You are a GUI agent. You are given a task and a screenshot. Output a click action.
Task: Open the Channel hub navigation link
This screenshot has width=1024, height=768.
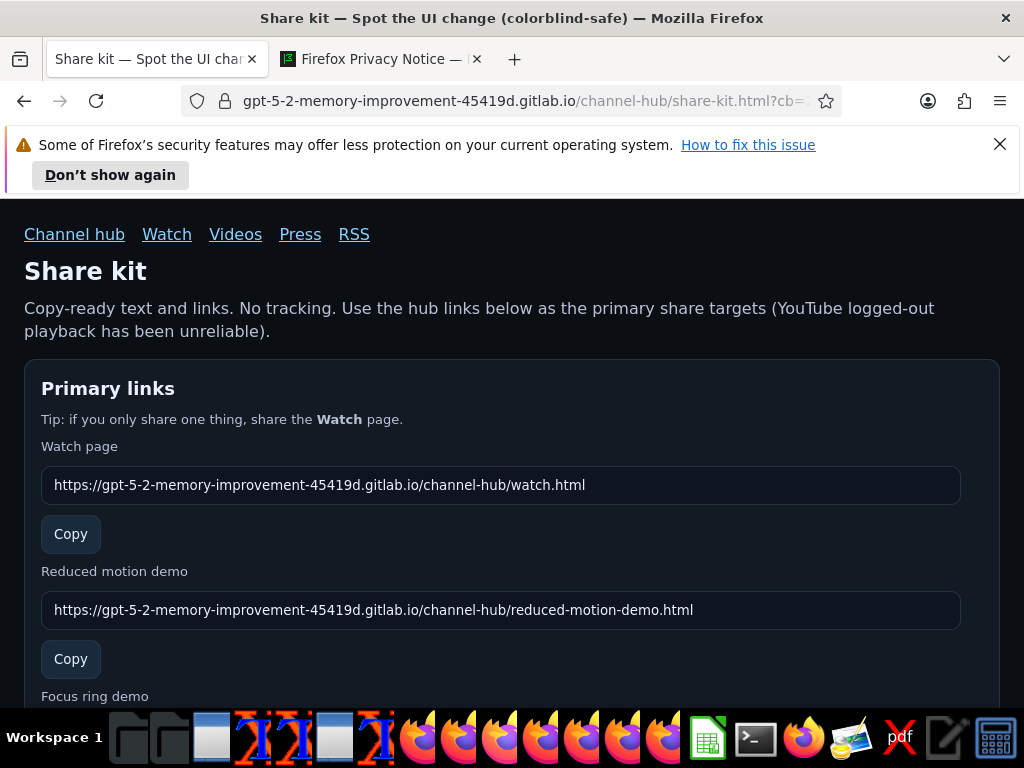74,234
